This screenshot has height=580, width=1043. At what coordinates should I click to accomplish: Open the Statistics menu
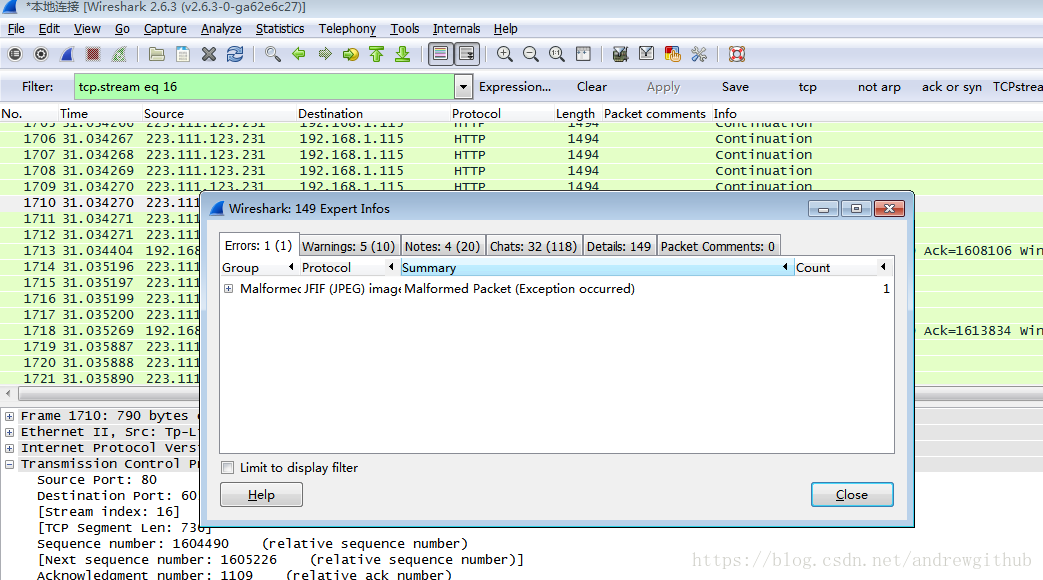pos(279,29)
